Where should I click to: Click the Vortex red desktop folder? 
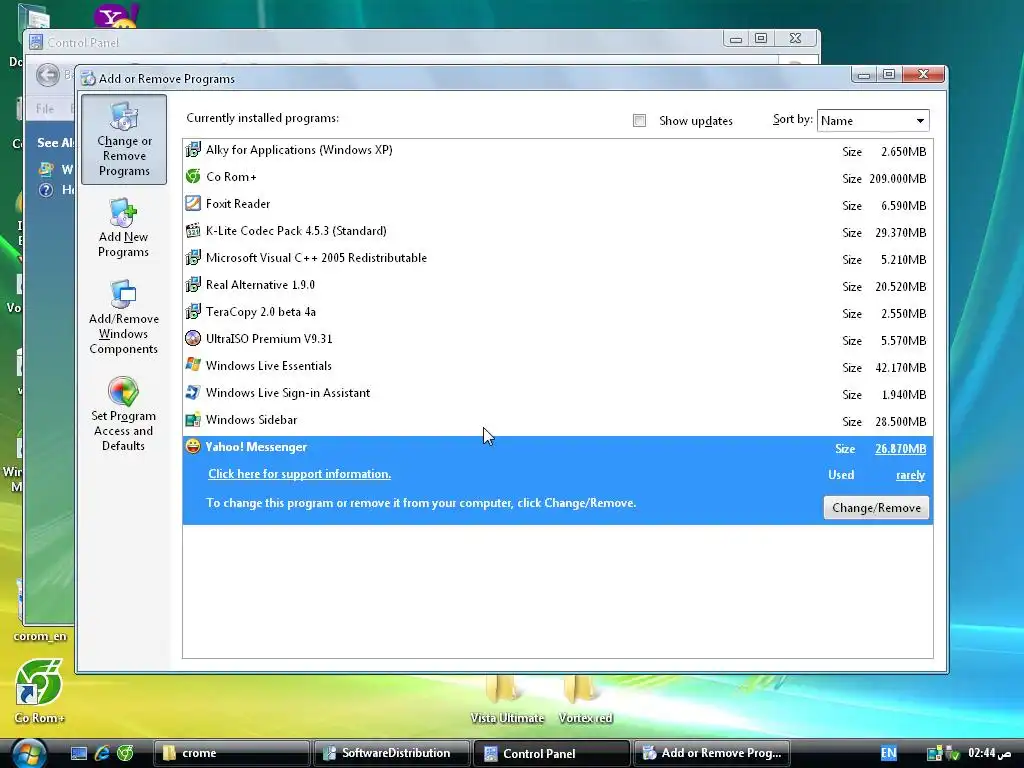pos(585,700)
